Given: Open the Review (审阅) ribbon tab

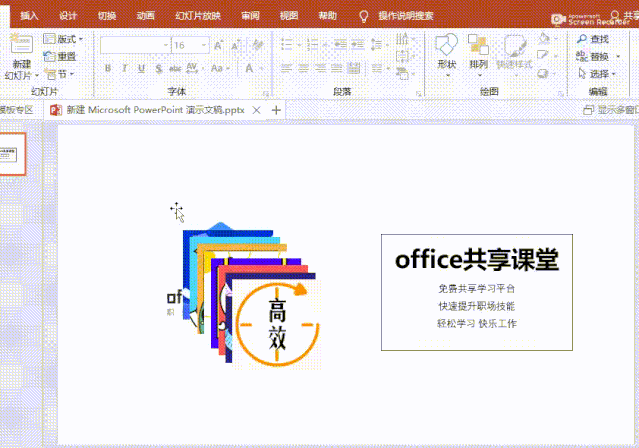Looking at the screenshot, I should (250, 16).
